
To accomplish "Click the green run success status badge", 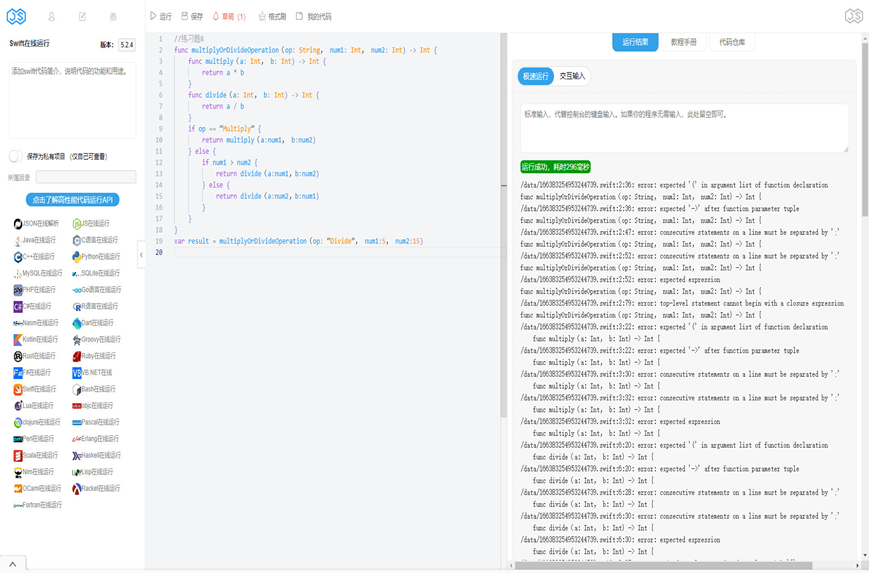I will click(555, 167).
